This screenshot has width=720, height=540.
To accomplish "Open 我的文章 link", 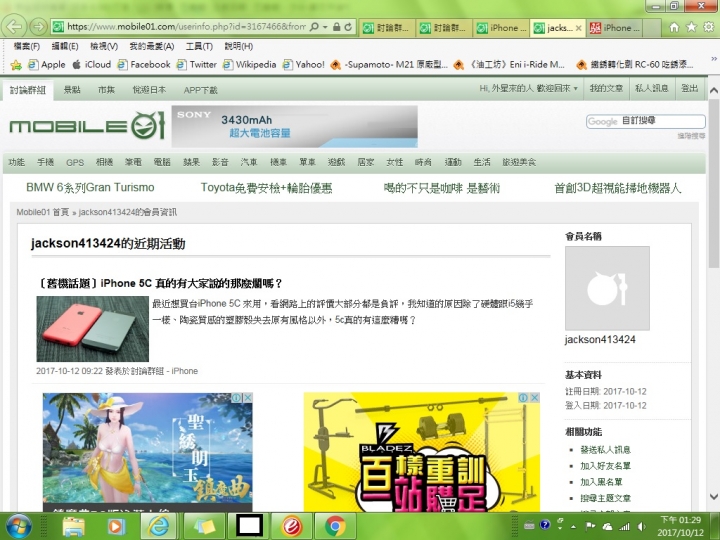I will (606, 88).
